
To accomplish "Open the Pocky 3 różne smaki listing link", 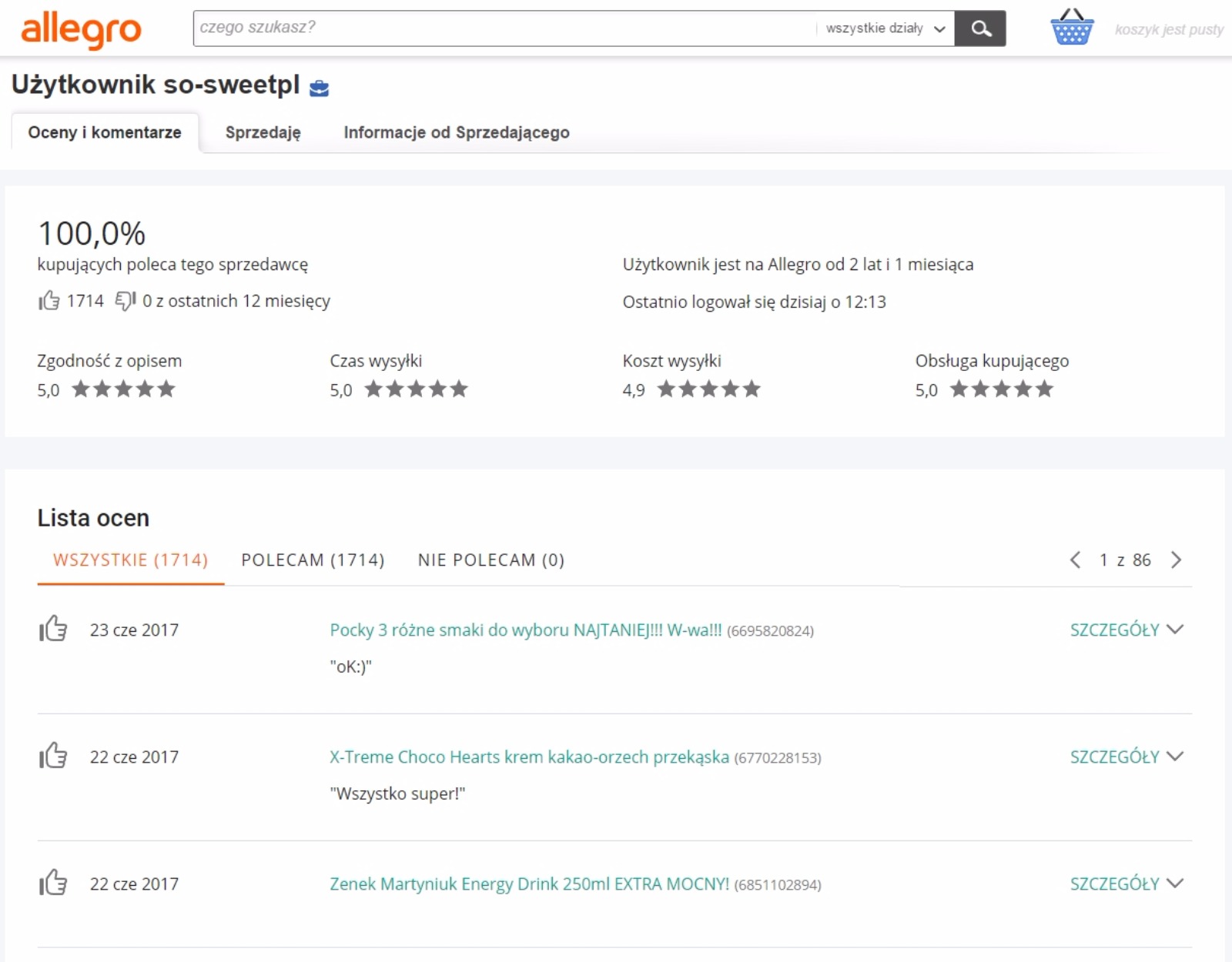I will pos(525,630).
